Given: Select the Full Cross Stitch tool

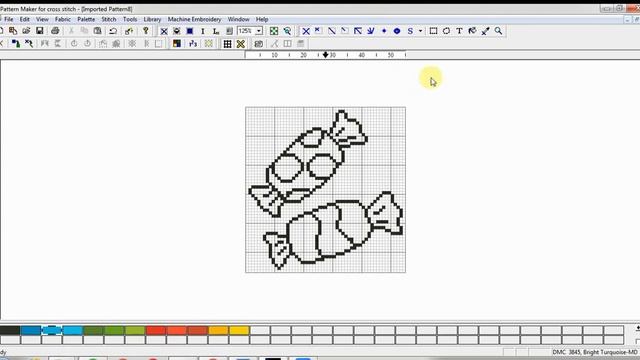Looking at the screenshot, I should (306, 31).
